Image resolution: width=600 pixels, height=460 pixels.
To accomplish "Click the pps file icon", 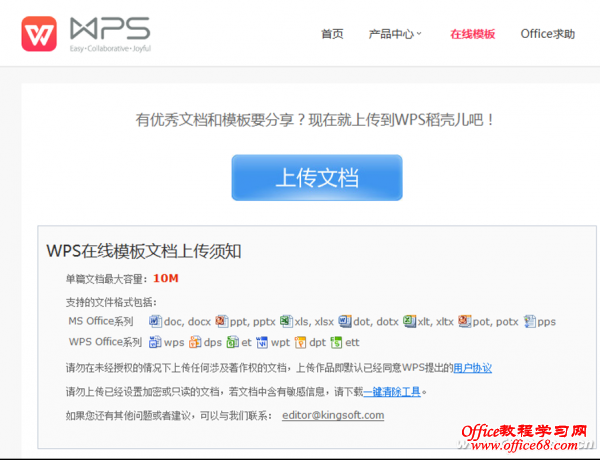I will (530, 321).
